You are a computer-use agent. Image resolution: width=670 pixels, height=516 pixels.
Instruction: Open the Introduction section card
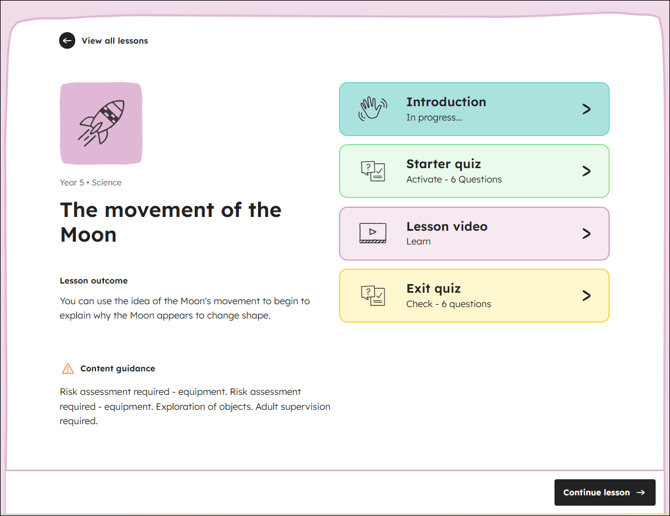tap(474, 109)
